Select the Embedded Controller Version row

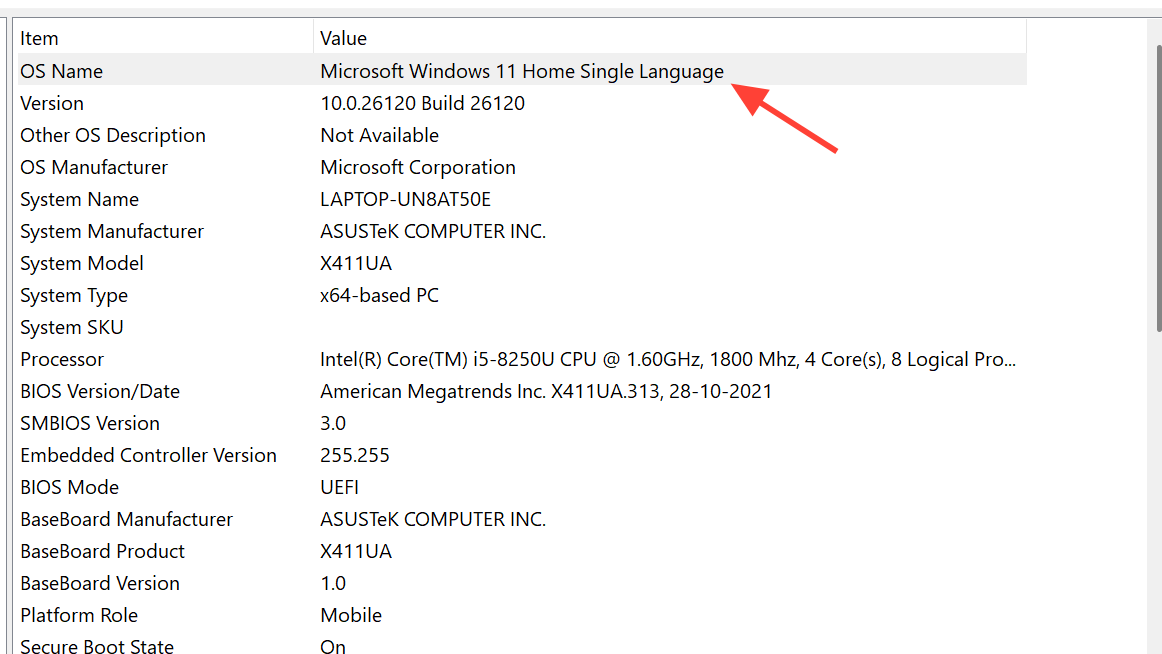(148, 455)
